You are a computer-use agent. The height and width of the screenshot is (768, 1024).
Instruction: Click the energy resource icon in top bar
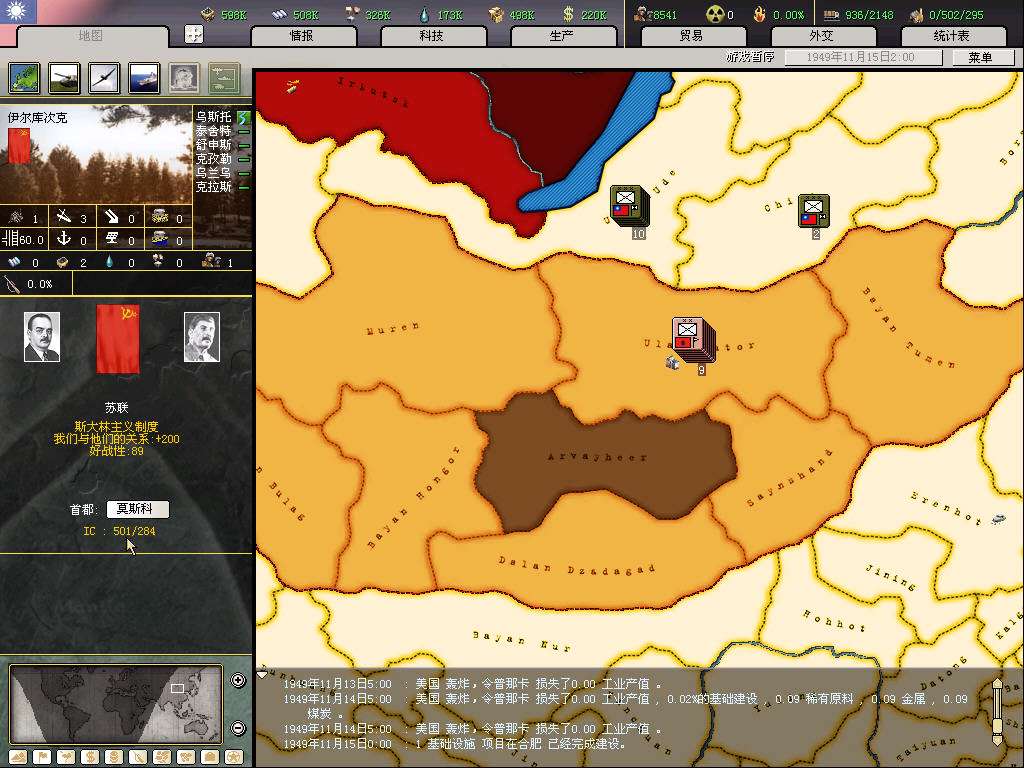tap(208, 14)
